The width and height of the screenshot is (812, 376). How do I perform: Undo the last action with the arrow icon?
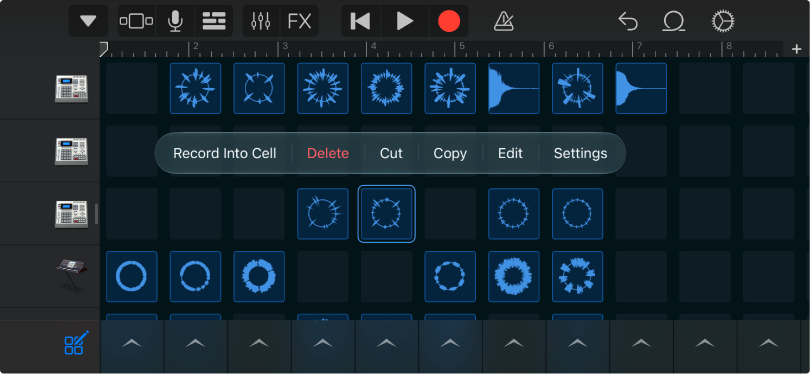pyautogui.click(x=628, y=21)
